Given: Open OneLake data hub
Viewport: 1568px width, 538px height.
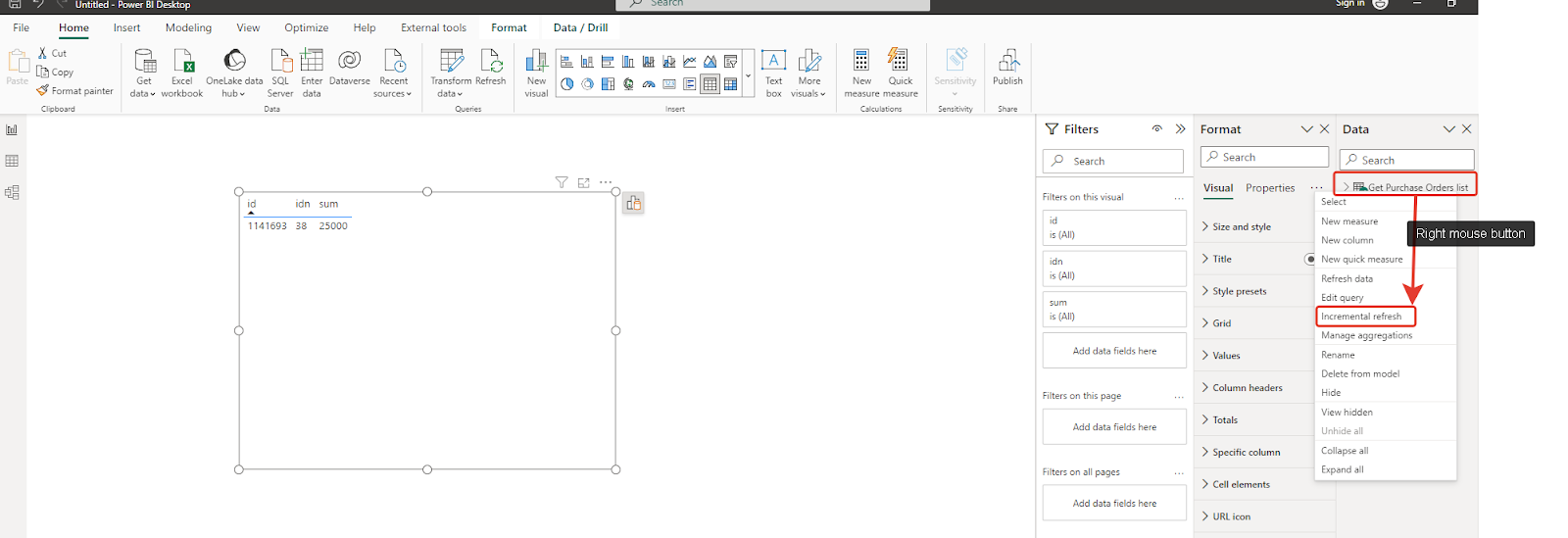Looking at the screenshot, I should 234,73.
